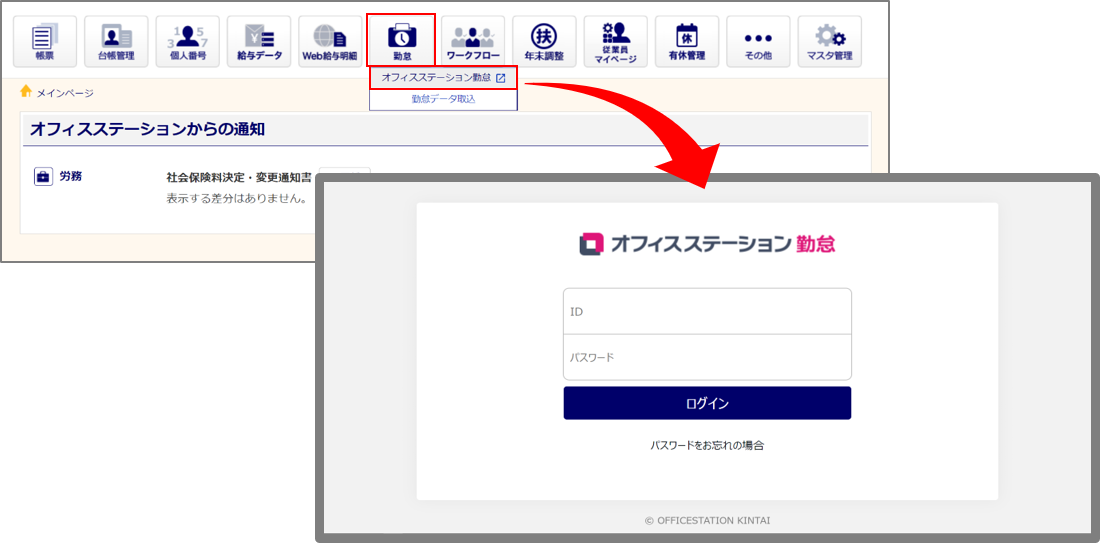This screenshot has height=543, width=1100.
Task: Click the © OFFICESTATION KINTAI footer text
Action: pos(707,521)
